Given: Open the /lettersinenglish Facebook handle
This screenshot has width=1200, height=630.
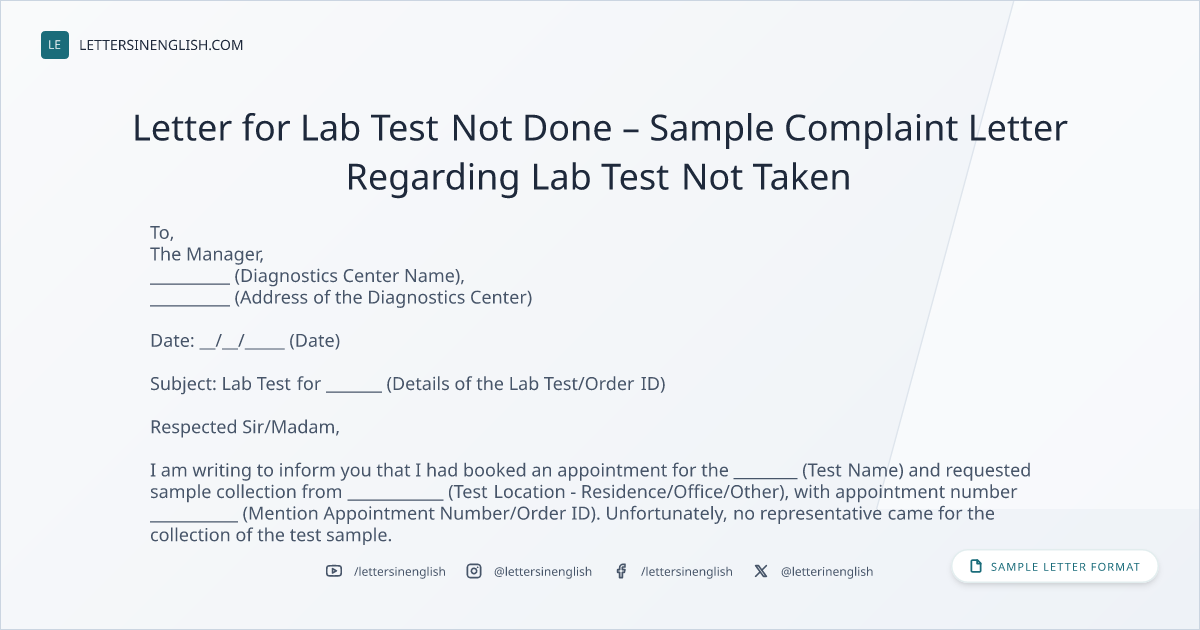Looking at the screenshot, I should click(687, 571).
